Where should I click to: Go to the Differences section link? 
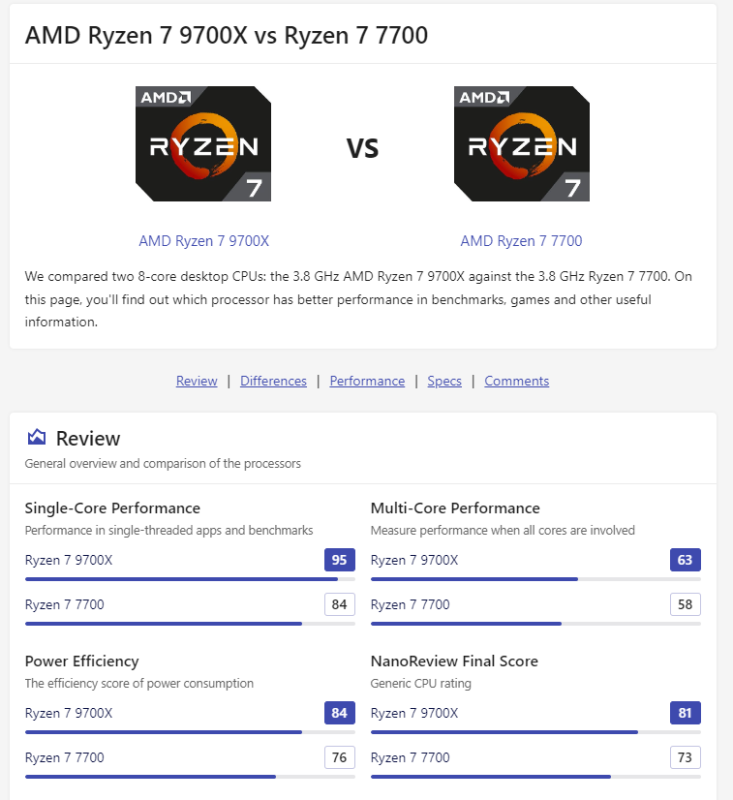tap(273, 381)
